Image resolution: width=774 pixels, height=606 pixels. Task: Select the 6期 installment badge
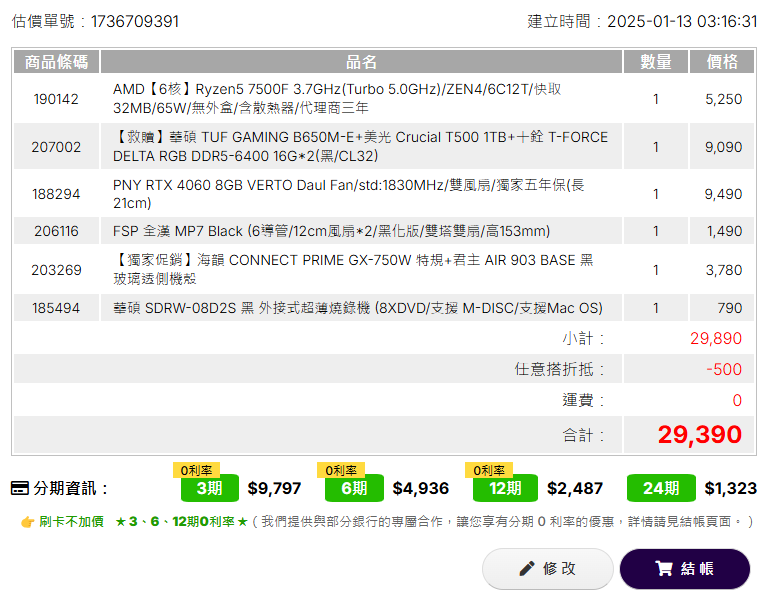(x=354, y=488)
